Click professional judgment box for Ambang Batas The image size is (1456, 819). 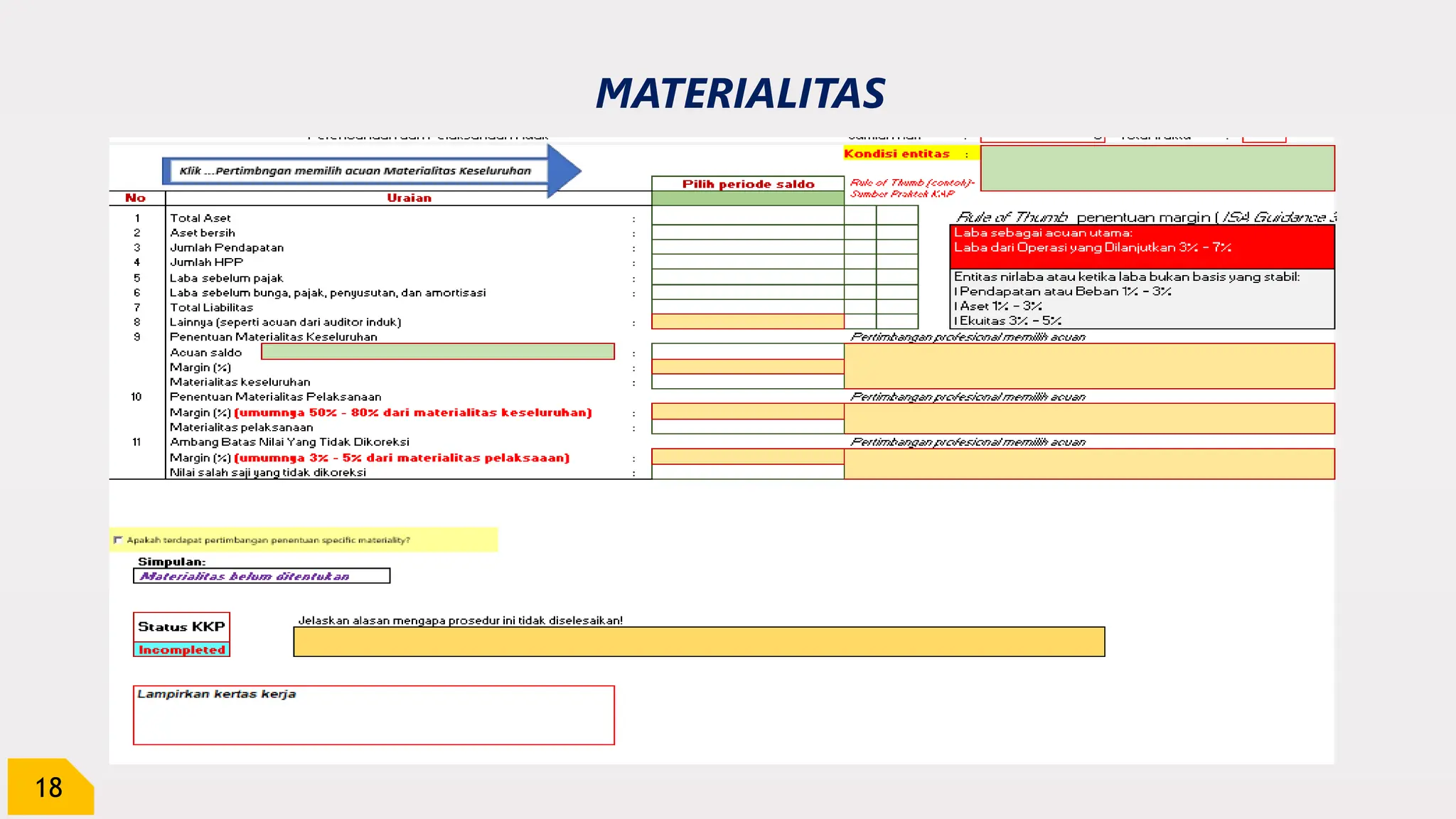pyautogui.click(x=1089, y=464)
